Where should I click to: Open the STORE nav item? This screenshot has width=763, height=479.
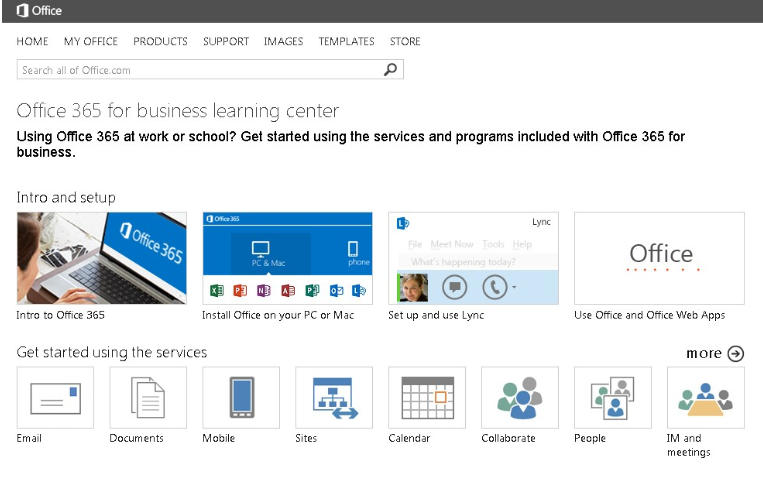pos(405,41)
